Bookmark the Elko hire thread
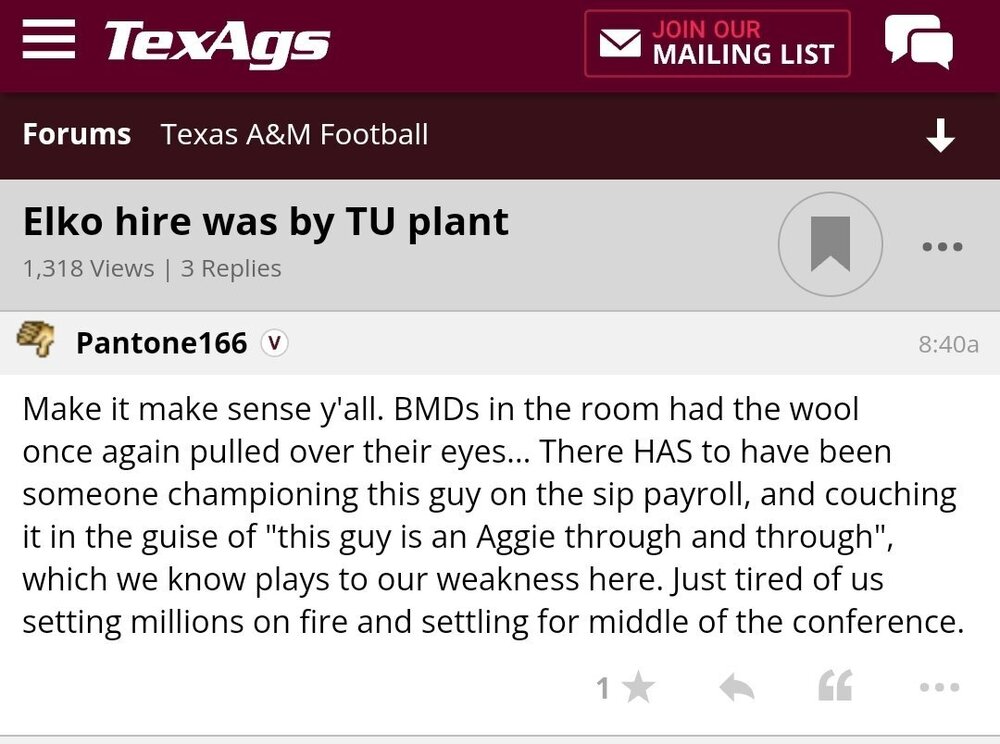1000x744 pixels. tap(830, 244)
